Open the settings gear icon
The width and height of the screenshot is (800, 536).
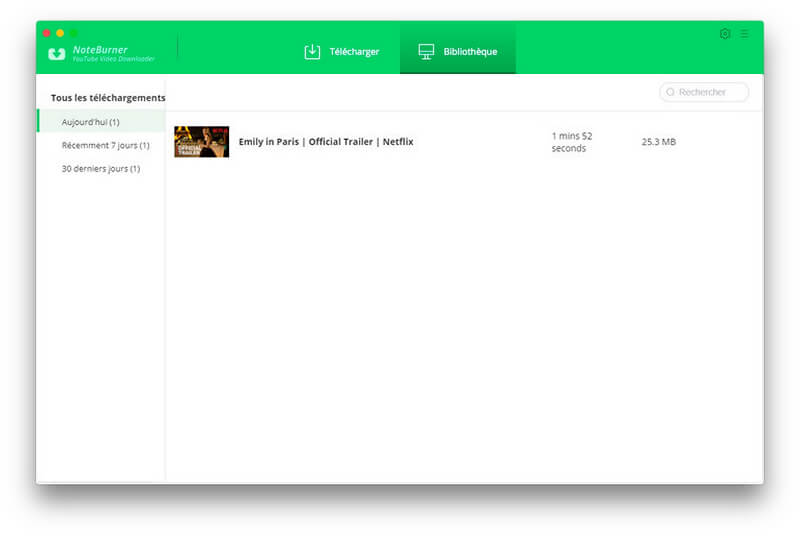tap(724, 34)
